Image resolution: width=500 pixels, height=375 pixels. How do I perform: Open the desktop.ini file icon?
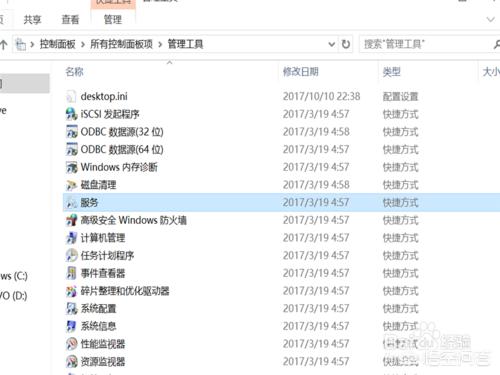click(71, 97)
